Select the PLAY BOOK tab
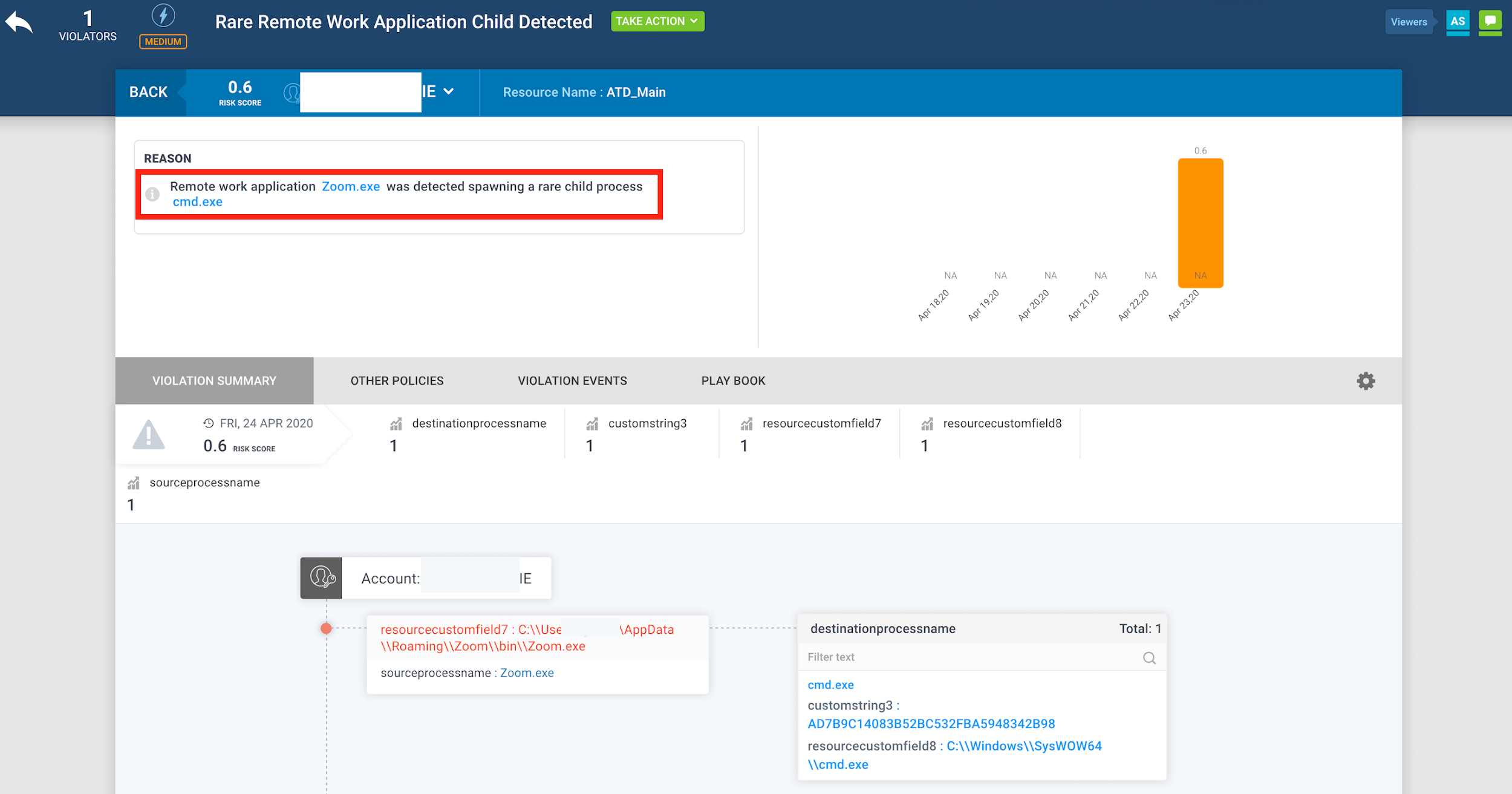Screen dimensions: 1512x794 point(733,381)
